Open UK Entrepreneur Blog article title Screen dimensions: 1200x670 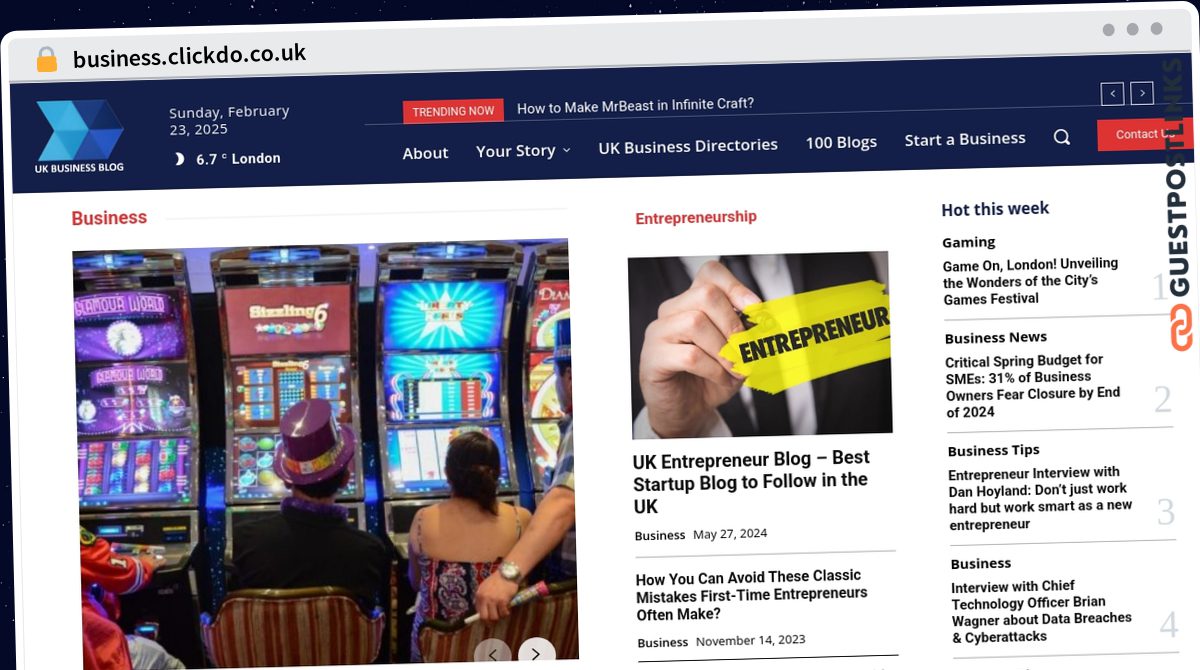click(751, 481)
